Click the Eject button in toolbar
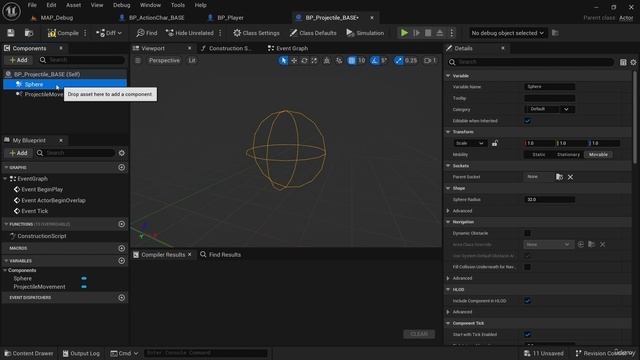The height and width of the screenshot is (360, 640). point(440,33)
